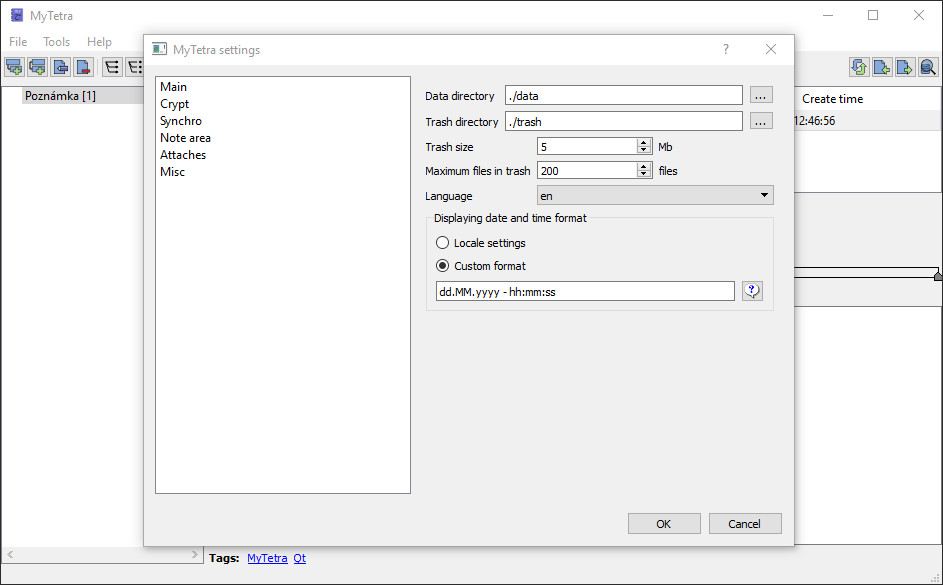Image resolution: width=943 pixels, height=585 pixels.
Task: Click the custom date format text field
Action: (x=585, y=292)
